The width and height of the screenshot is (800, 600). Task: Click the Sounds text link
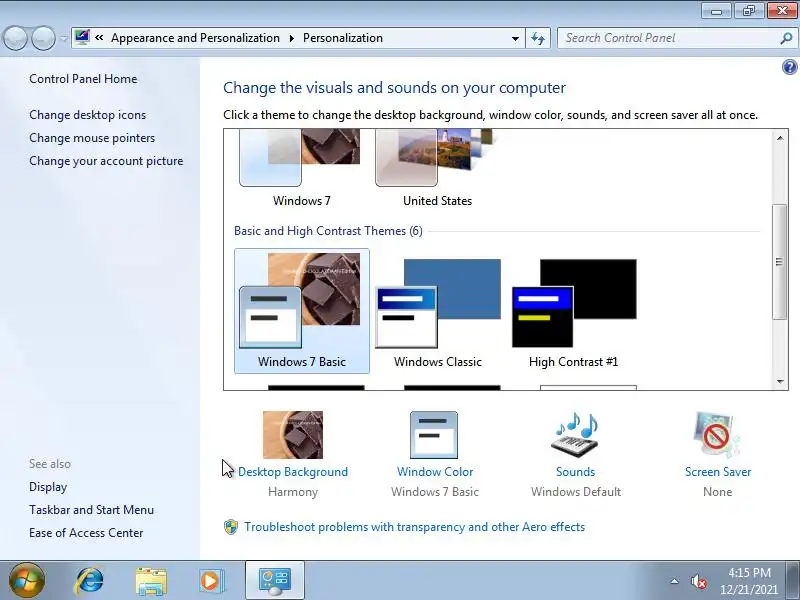[x=576, y=472]
